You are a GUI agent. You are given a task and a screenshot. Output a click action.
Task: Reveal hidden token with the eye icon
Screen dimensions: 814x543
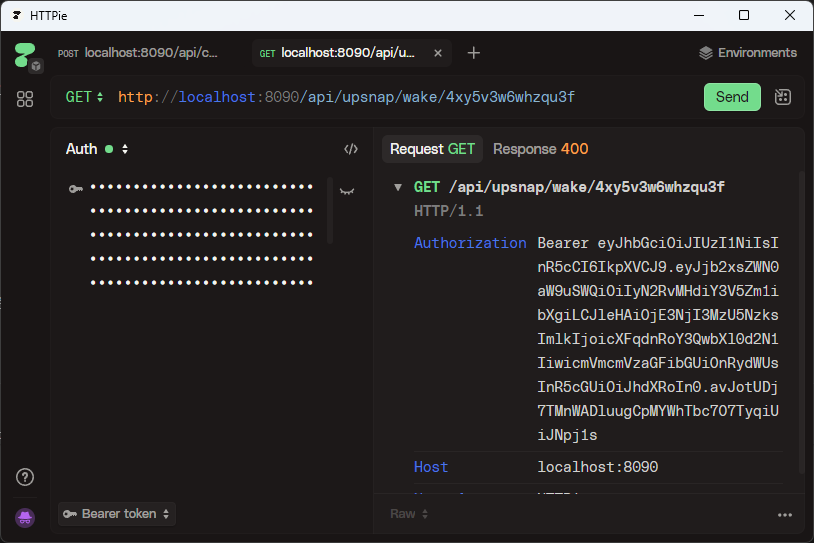[x=347, y=189]
